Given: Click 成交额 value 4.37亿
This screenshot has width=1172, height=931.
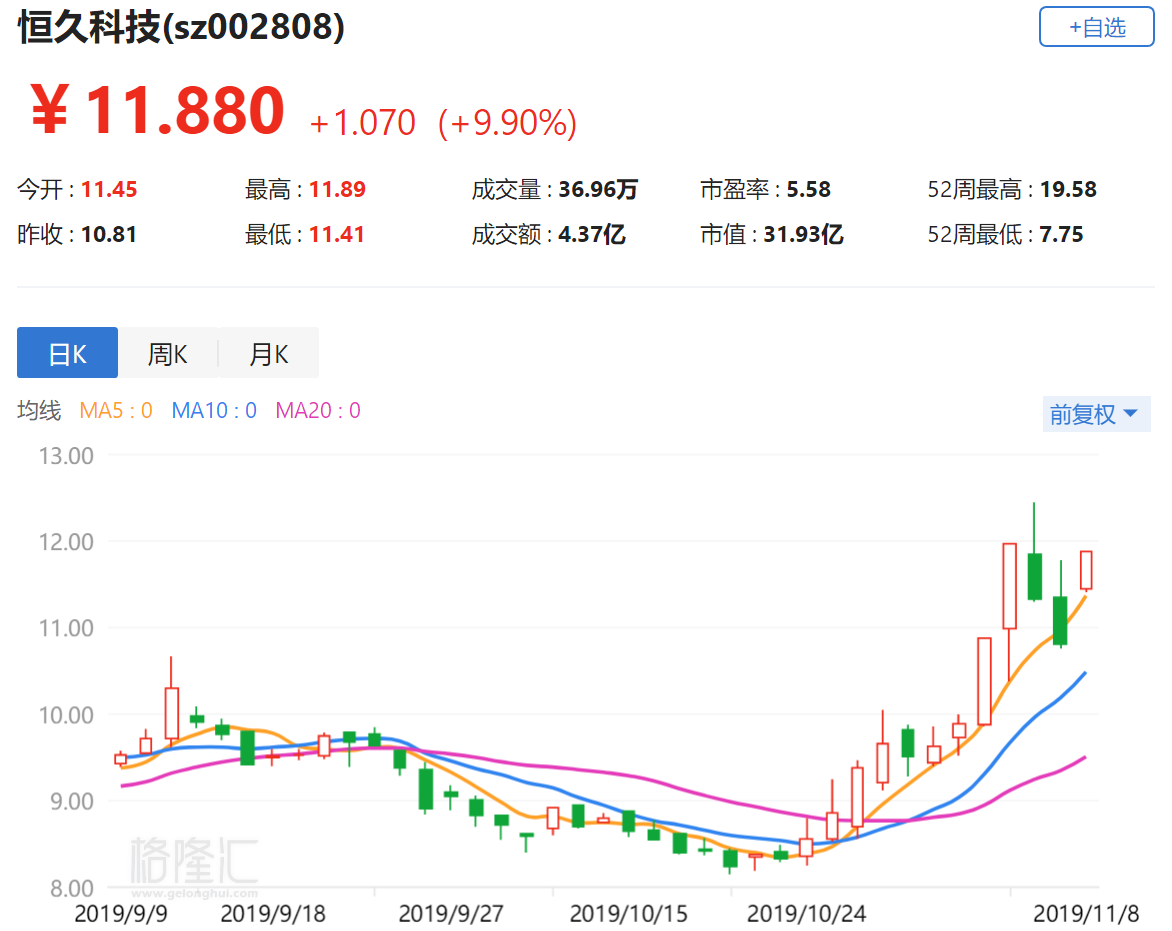Looking at the screenshot, I should [591, 234].
